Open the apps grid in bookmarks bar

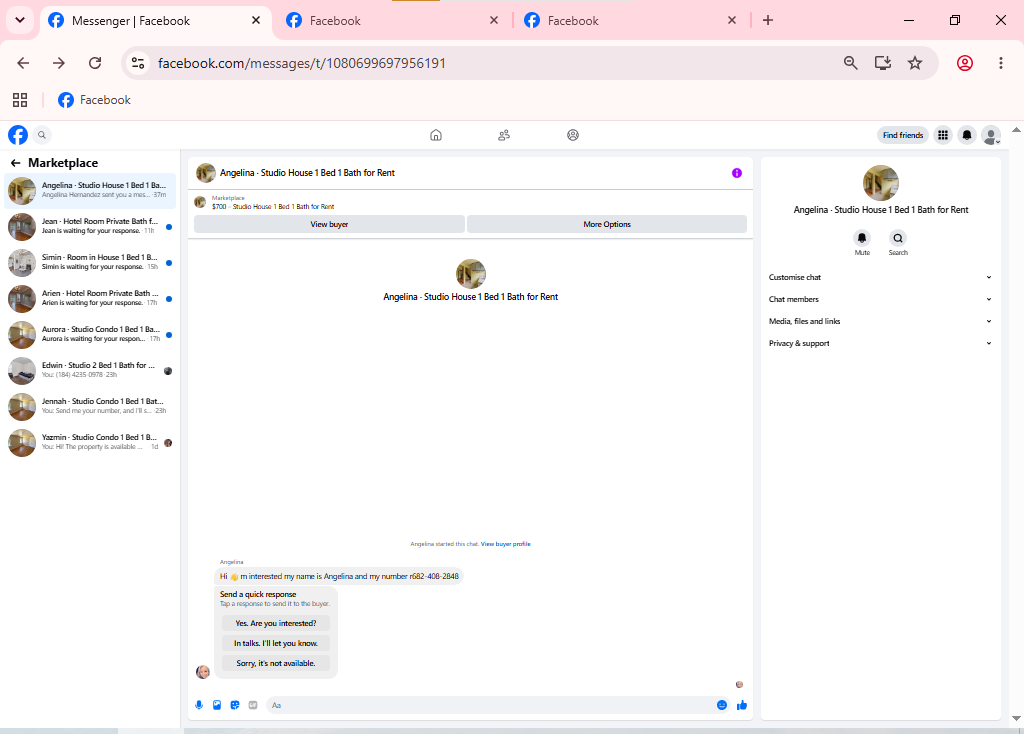click(20, 100)
